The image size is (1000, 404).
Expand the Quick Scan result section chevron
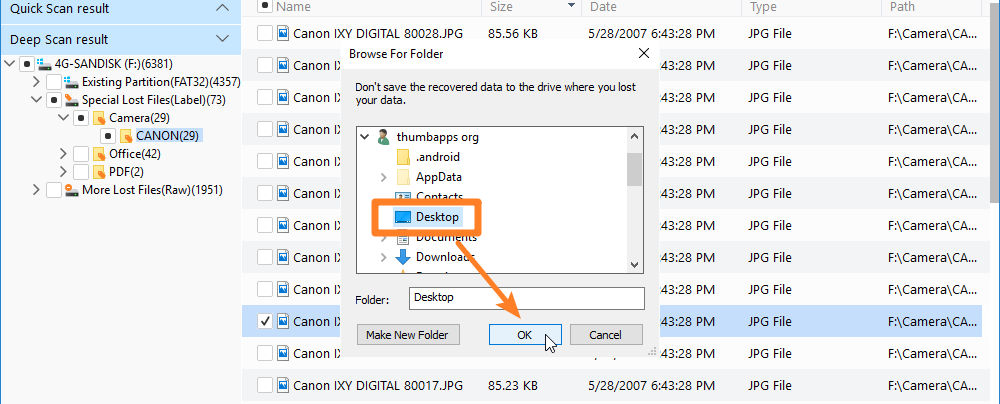click(223, 8)
